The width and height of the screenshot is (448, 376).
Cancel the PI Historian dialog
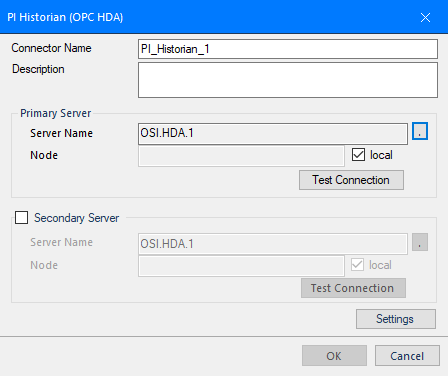tap(407, 356)
